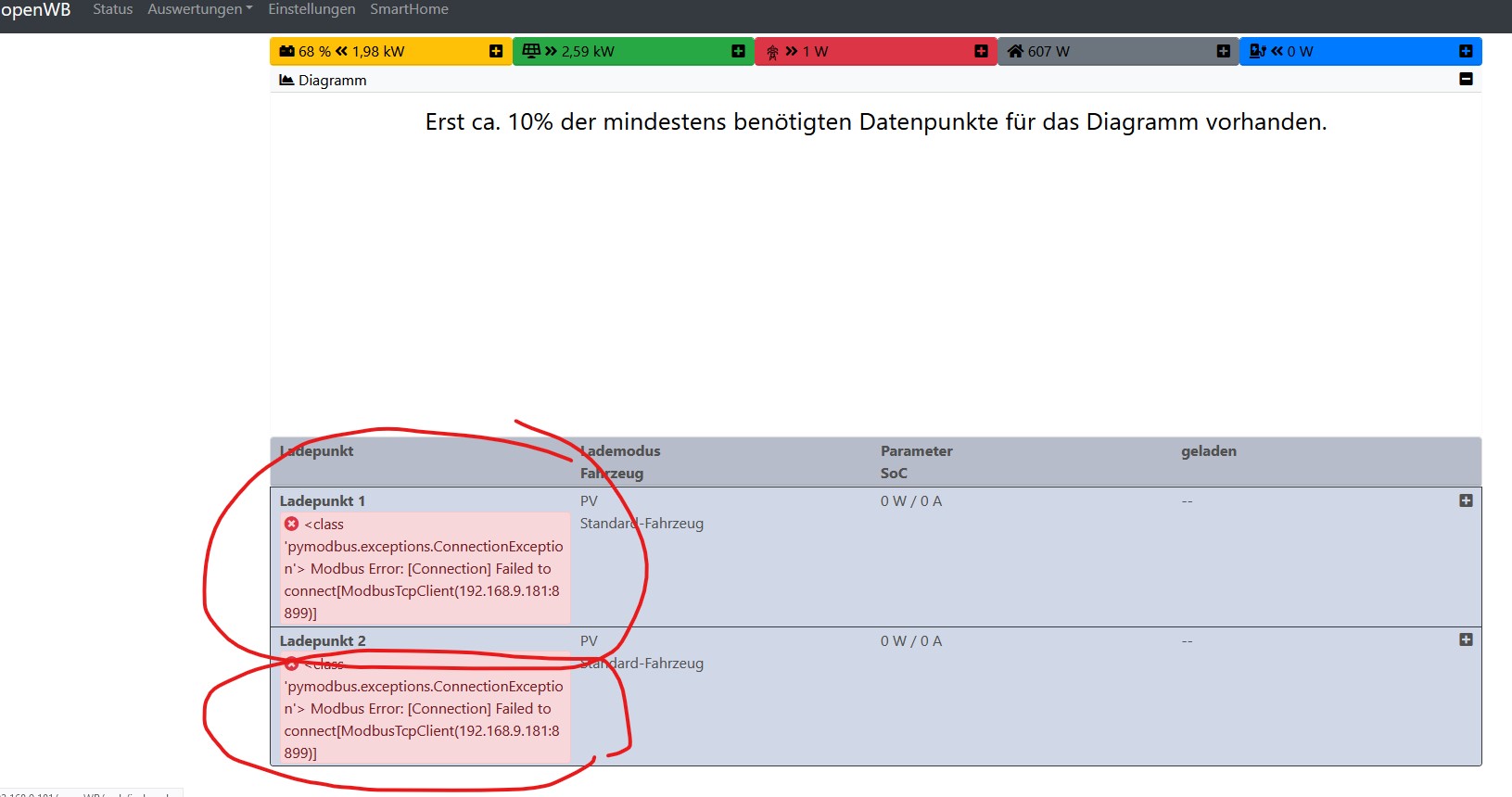This screenshot has height=797, width=1512.
Task: Expand the grey house consumption card
Action: click(x=1224, y=51)
